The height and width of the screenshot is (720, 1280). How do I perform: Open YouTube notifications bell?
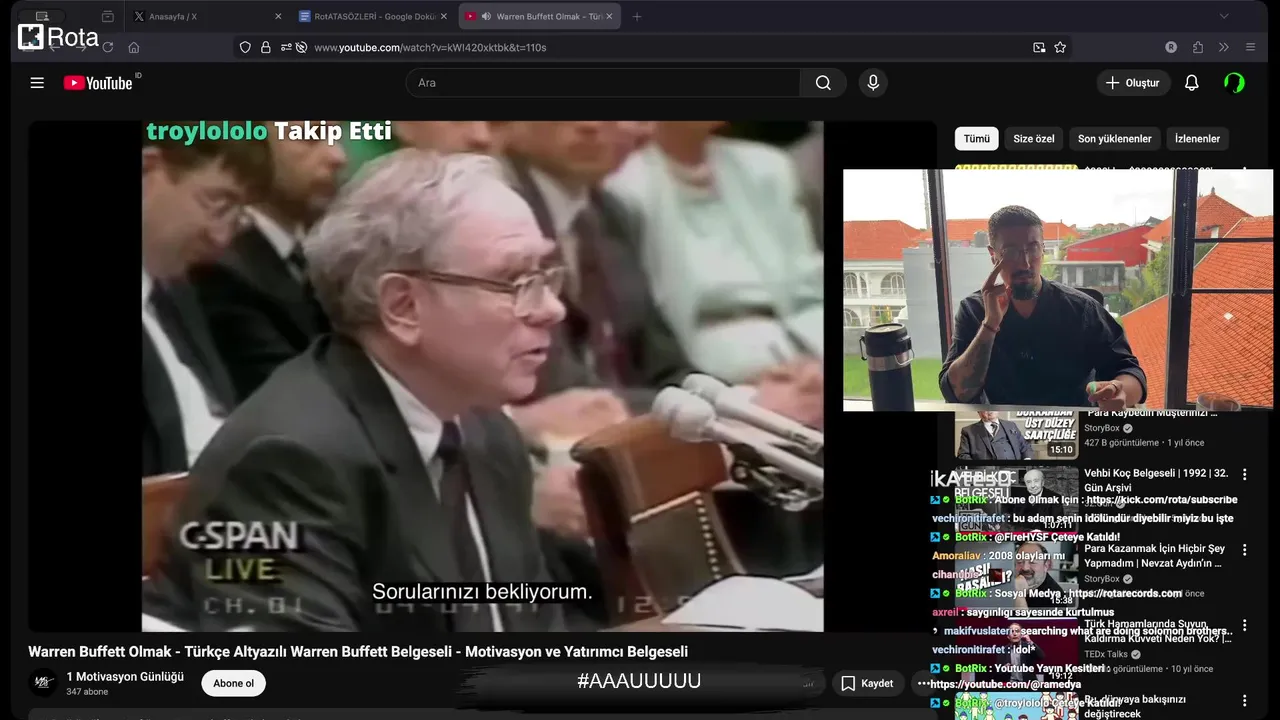(x=1191, y=83)
